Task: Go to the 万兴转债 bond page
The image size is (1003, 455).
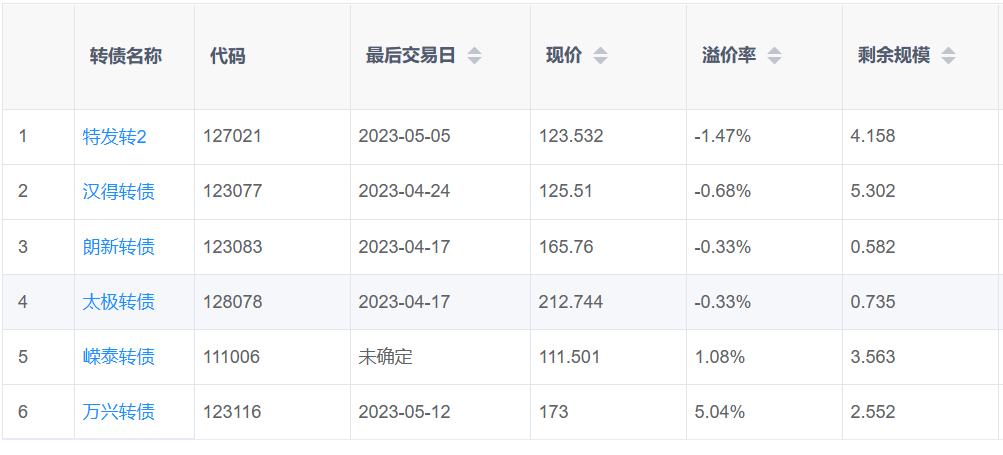Action: click(118, 411)
